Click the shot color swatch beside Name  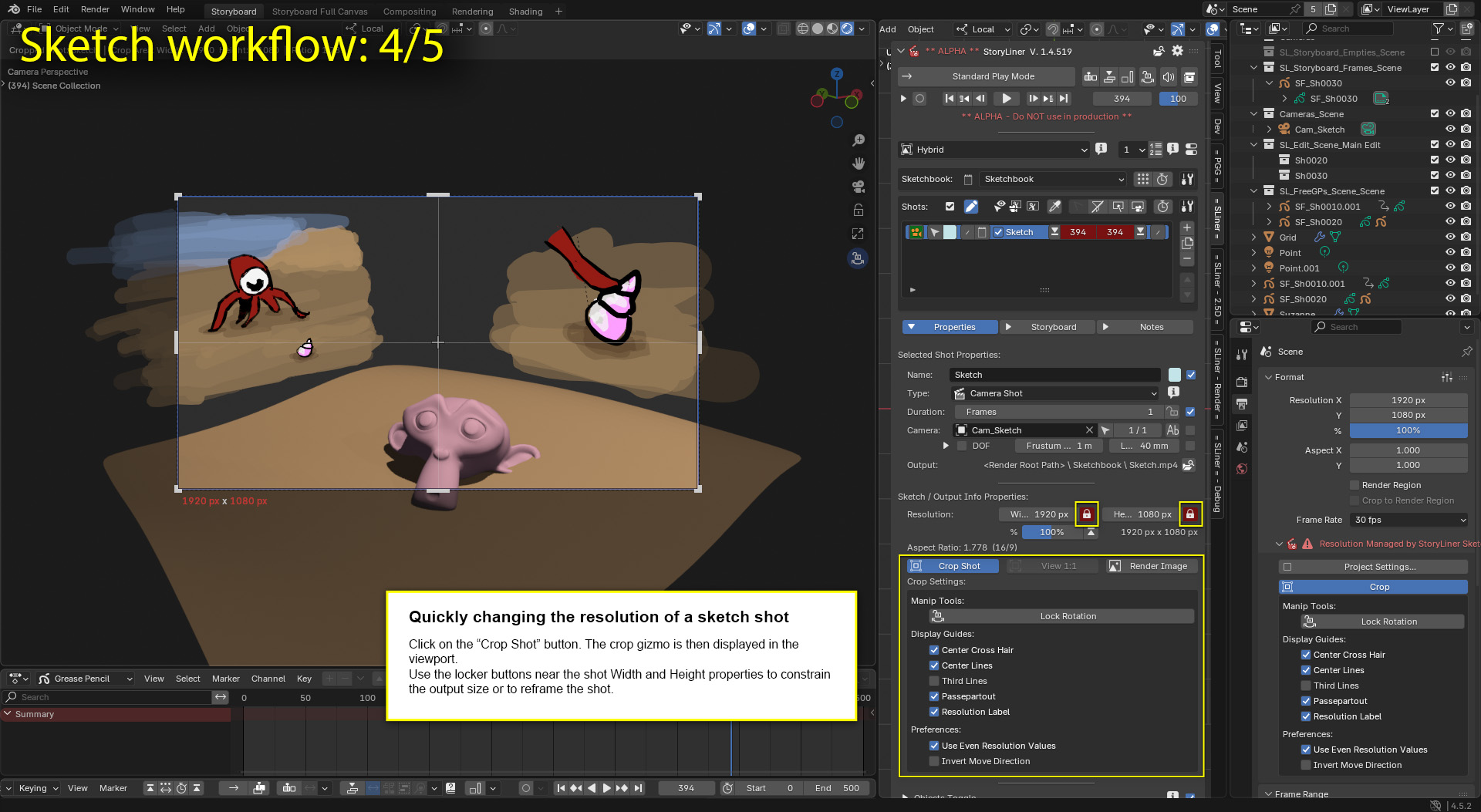point(1174,375)
